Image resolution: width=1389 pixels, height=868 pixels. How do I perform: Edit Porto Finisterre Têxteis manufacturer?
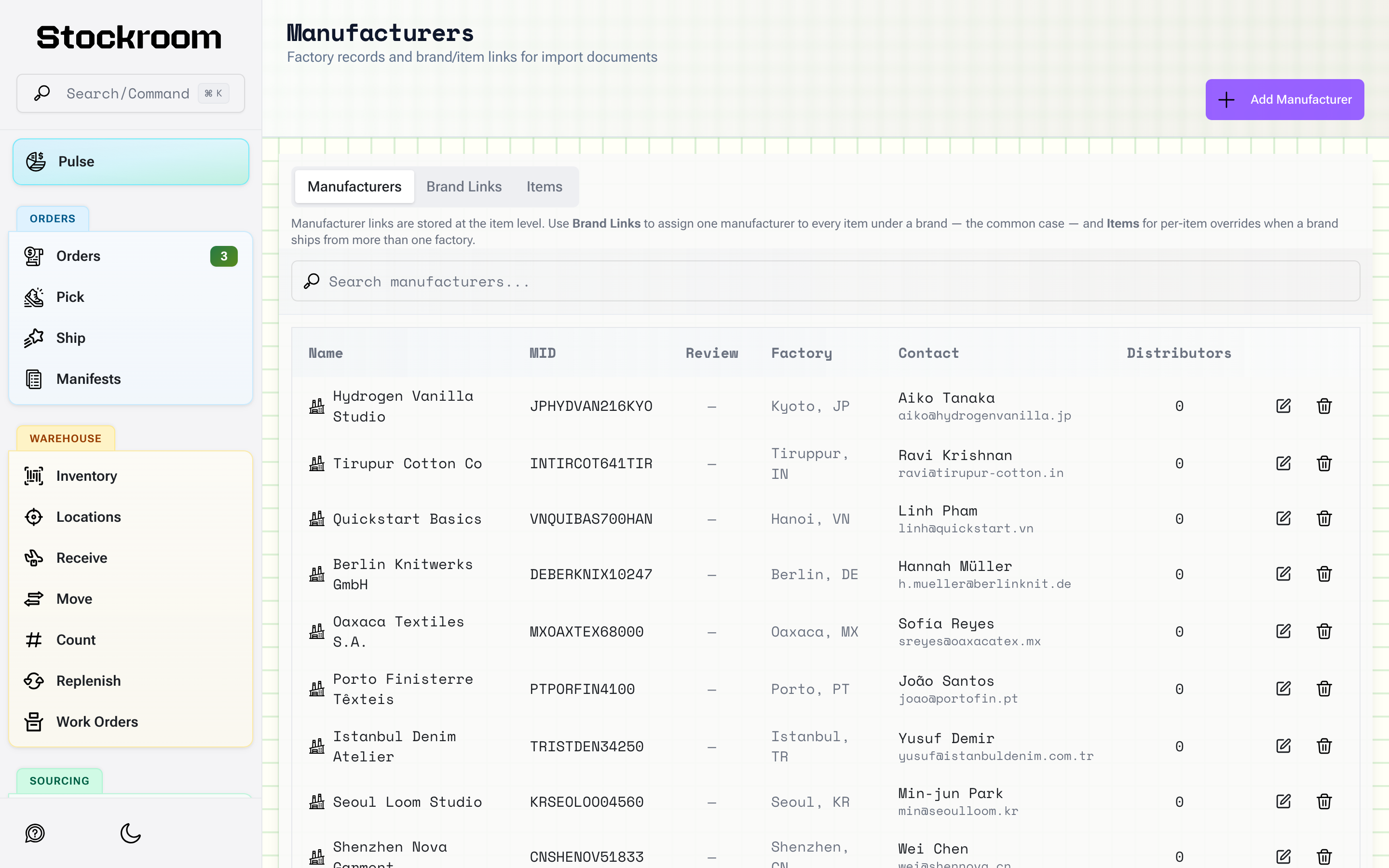coord(1283,689)
